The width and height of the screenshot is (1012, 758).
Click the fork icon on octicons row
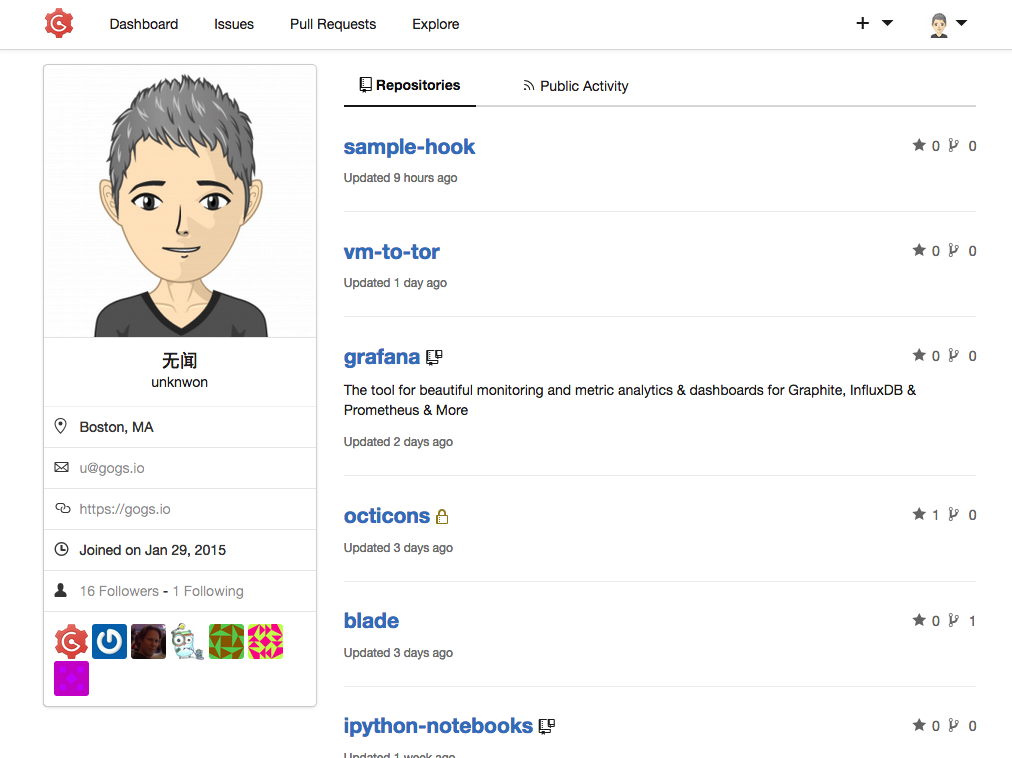click(x=953, y=514)
